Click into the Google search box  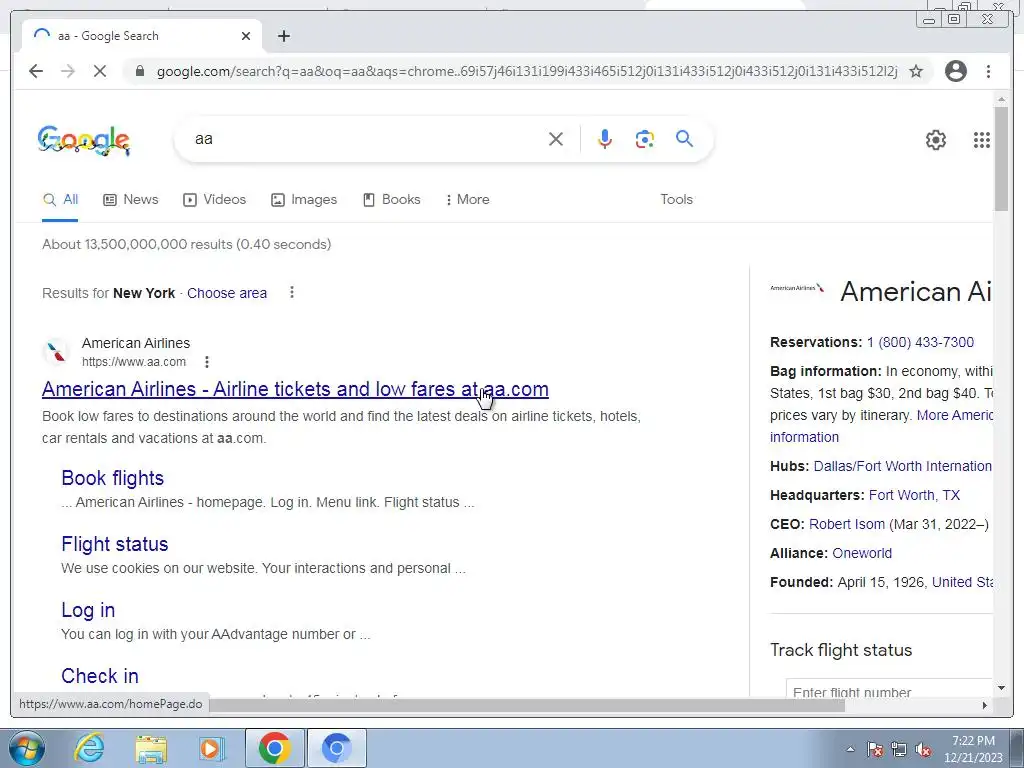coord(366,139)
